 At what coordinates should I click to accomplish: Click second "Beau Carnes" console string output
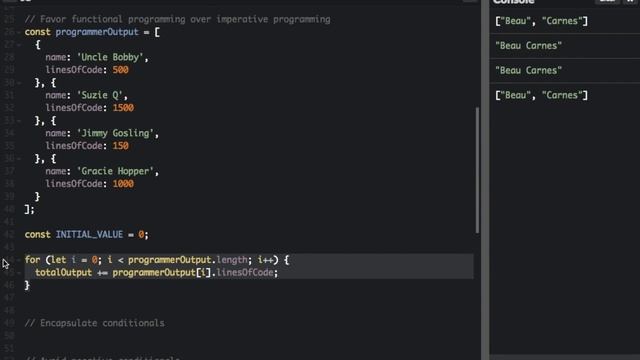pyautogui.click(x=528, y=71)
